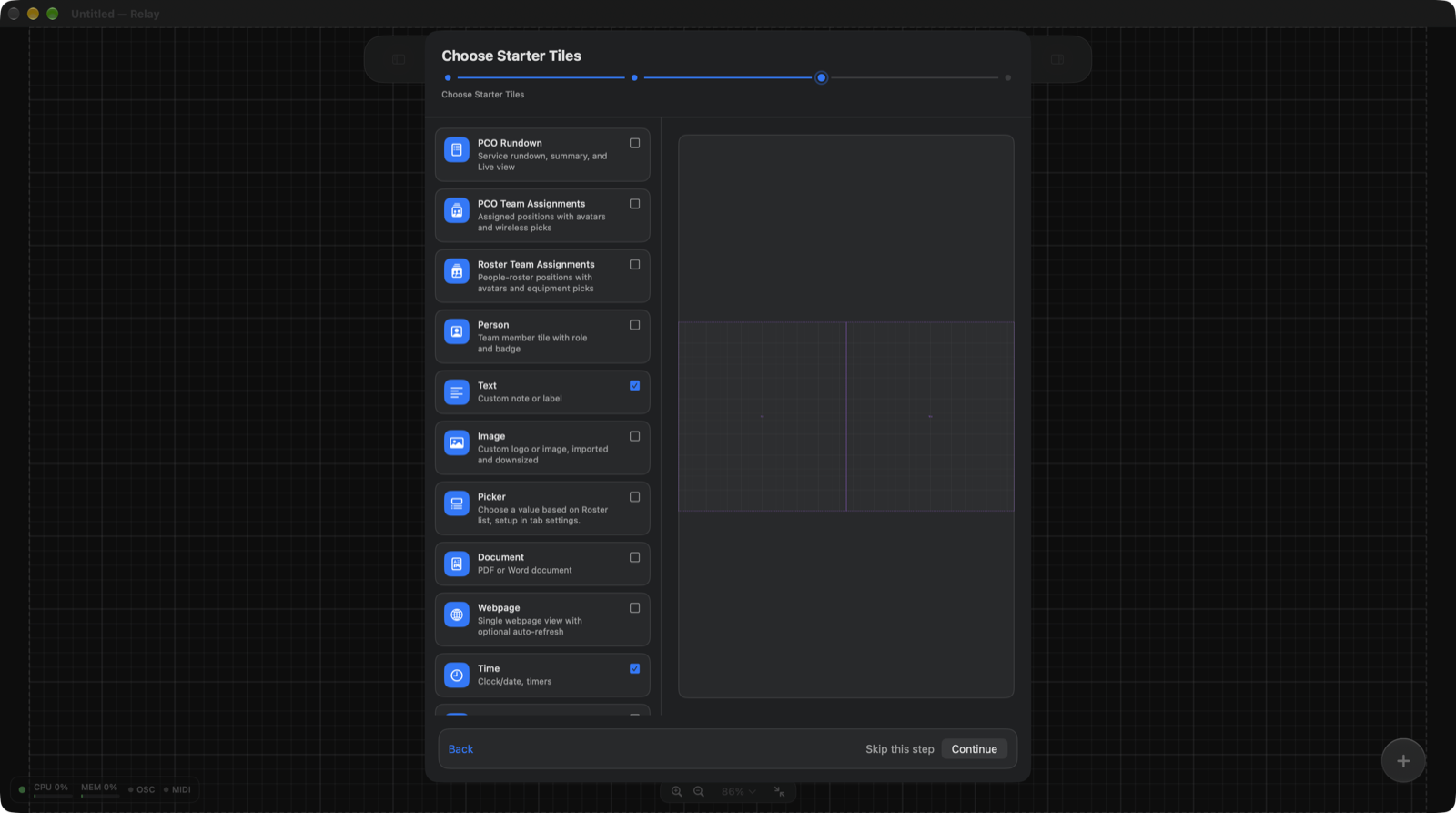Click the MEM 0% usage meter
The width and height of the screenshot is (1456, 813).
(99, 788)
